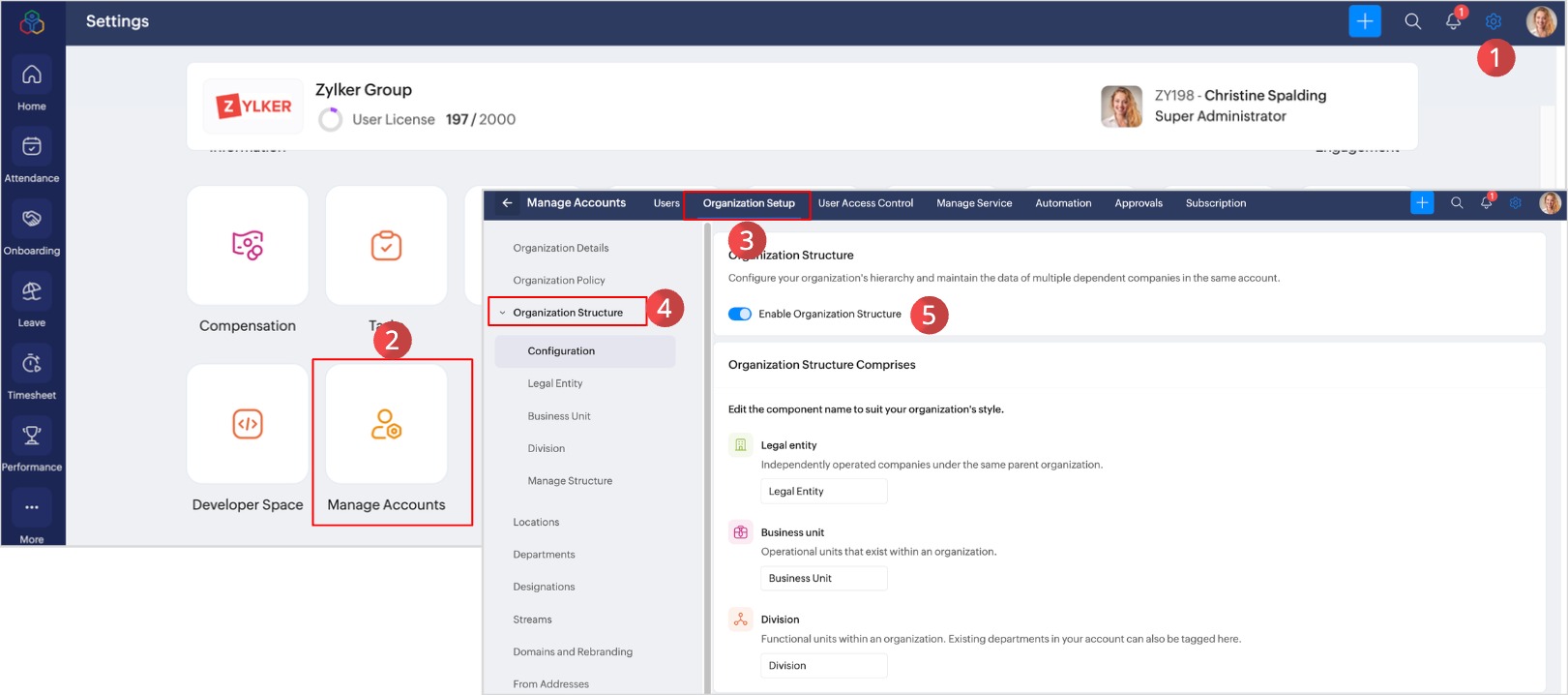The width and height of the screenshot is (1568, 695).
Task: Click the Manage Accounts settings tile
Action: pos(387,425)
